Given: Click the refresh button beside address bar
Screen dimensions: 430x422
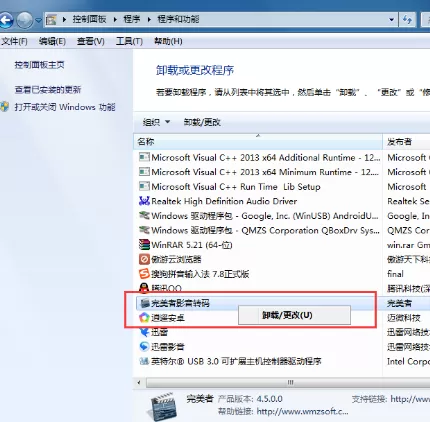Looking at the screenshot, I should coord(407,20).
